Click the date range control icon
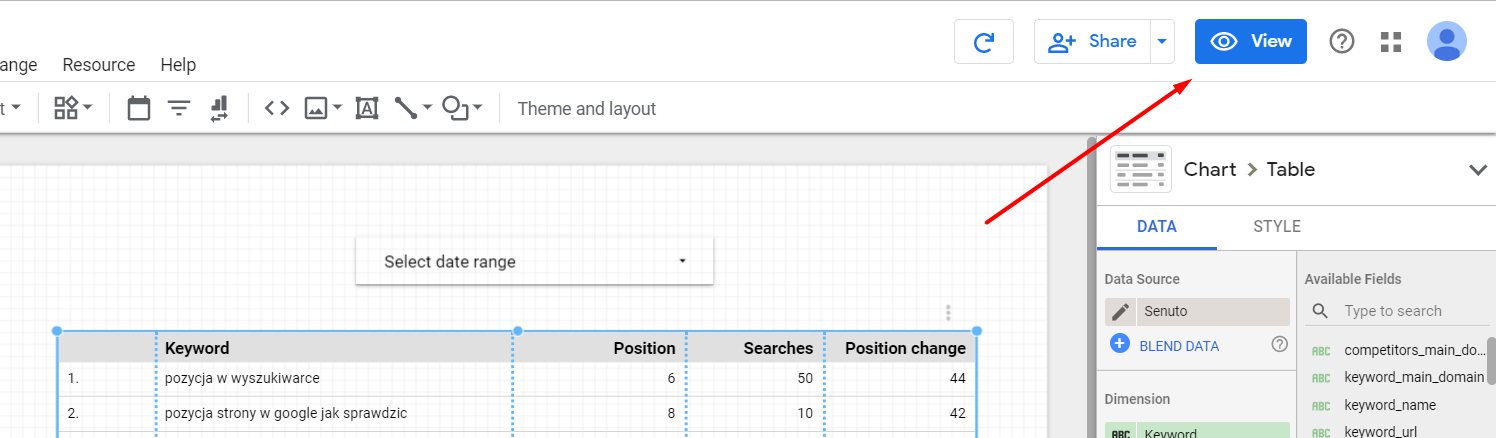 [139, 108]
